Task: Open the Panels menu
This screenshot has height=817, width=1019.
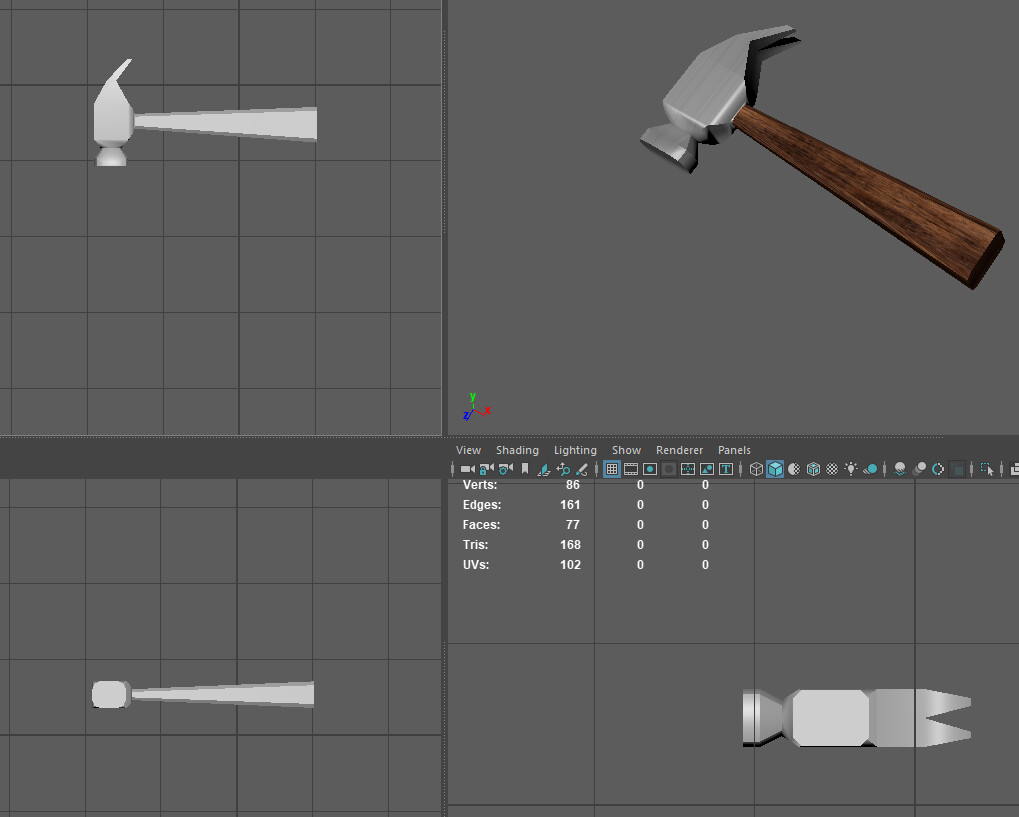Action: (734, 450)
